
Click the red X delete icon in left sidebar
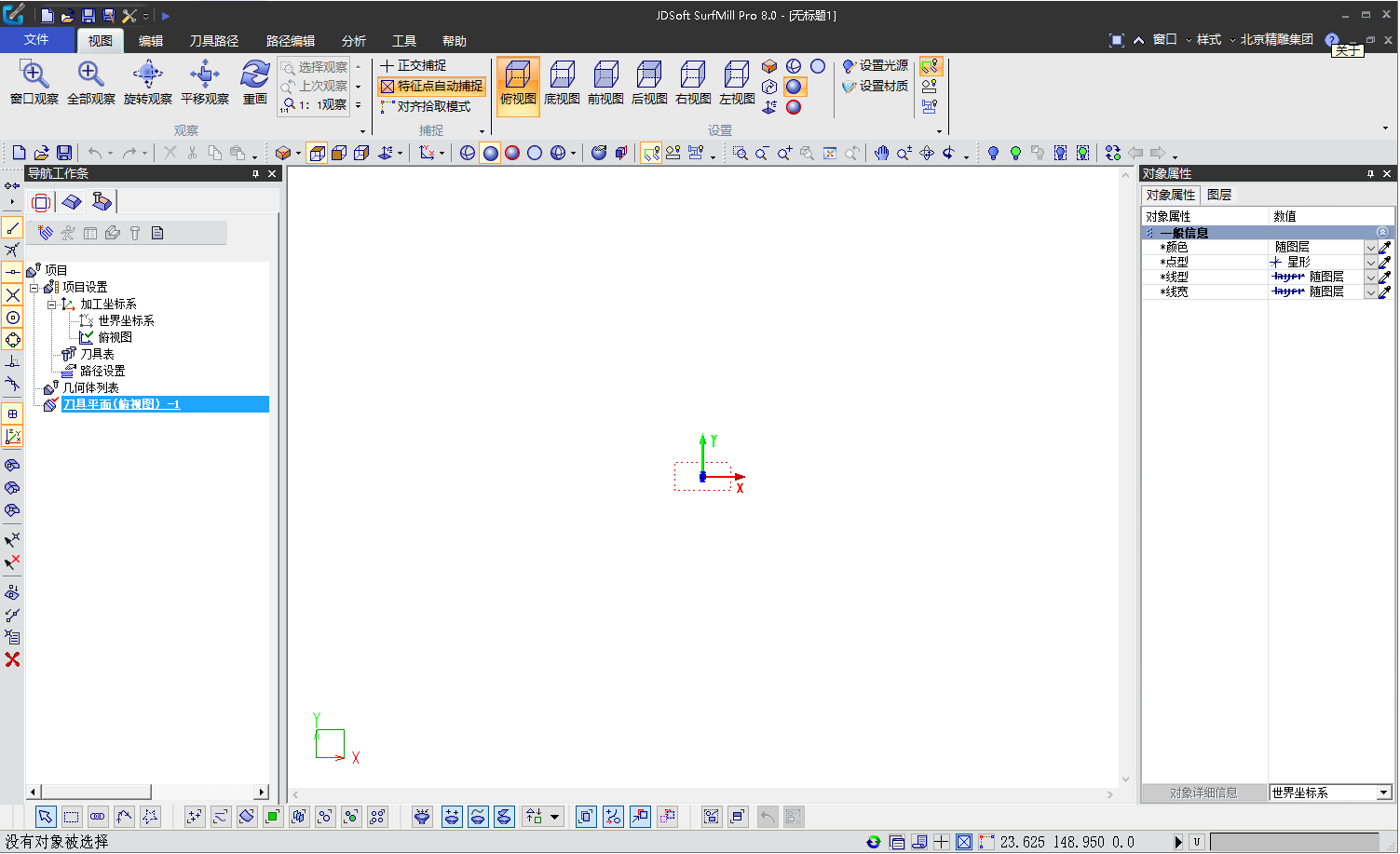click(x=12, y=659)
